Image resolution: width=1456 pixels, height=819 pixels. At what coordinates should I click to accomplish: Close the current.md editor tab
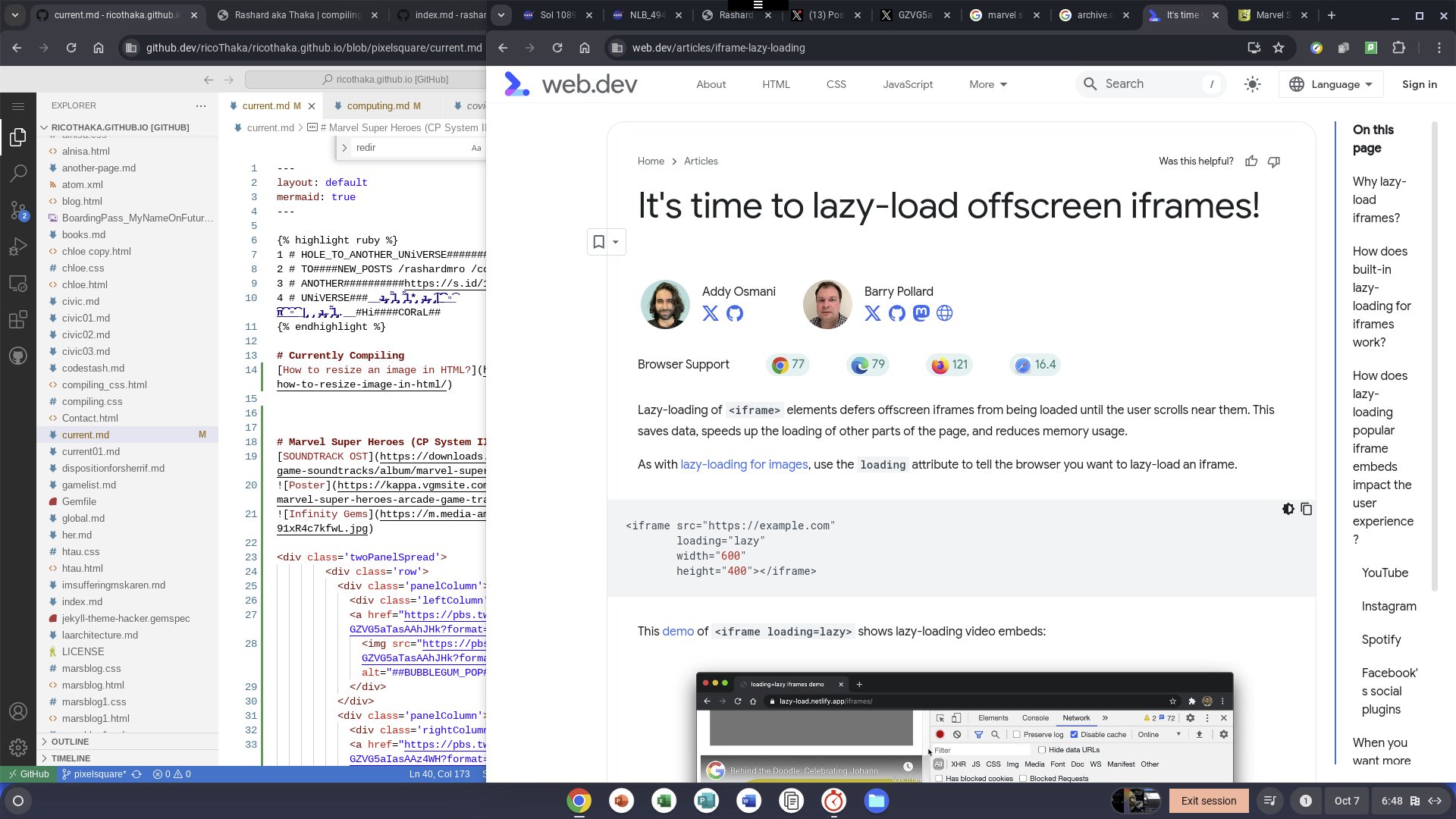(x=312, y=106)
